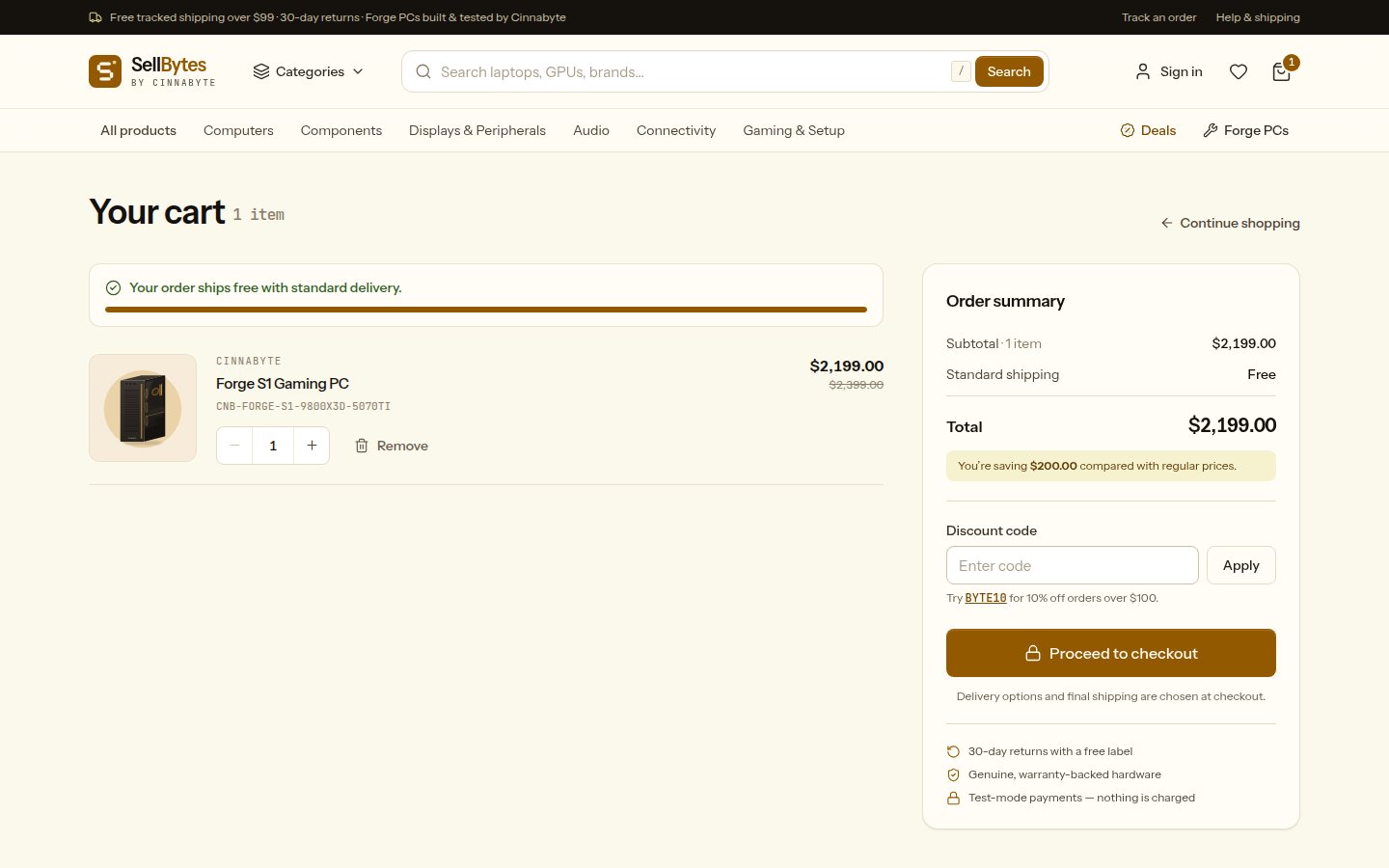Image resolution: width=1389 pixels, height=868 pixels.
Task: Proceed to checkout
Action: 1111,653
